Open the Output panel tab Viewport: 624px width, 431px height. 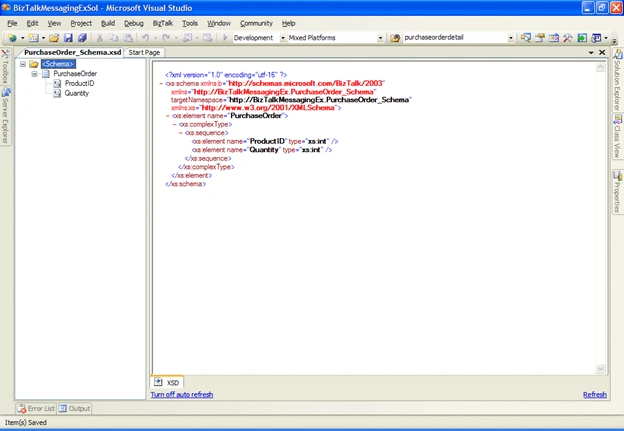(74, 409)
